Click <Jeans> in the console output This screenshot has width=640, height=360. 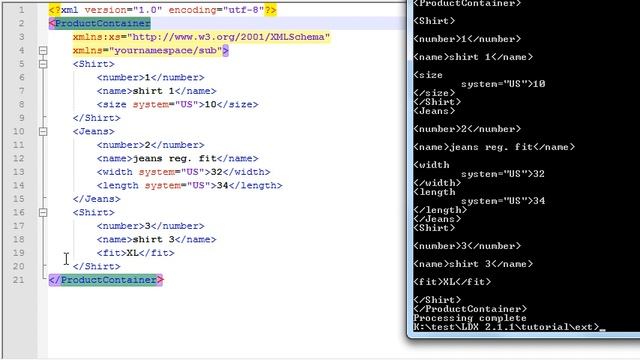click(x=434, y=111)
